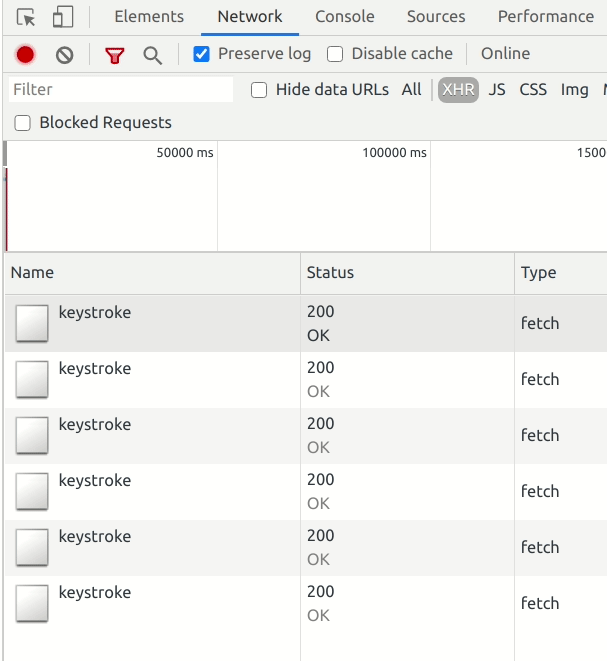This screenshot has width=607, height=661.
Task: Enable the Disable cache checkbox
Action: (335, 54)
